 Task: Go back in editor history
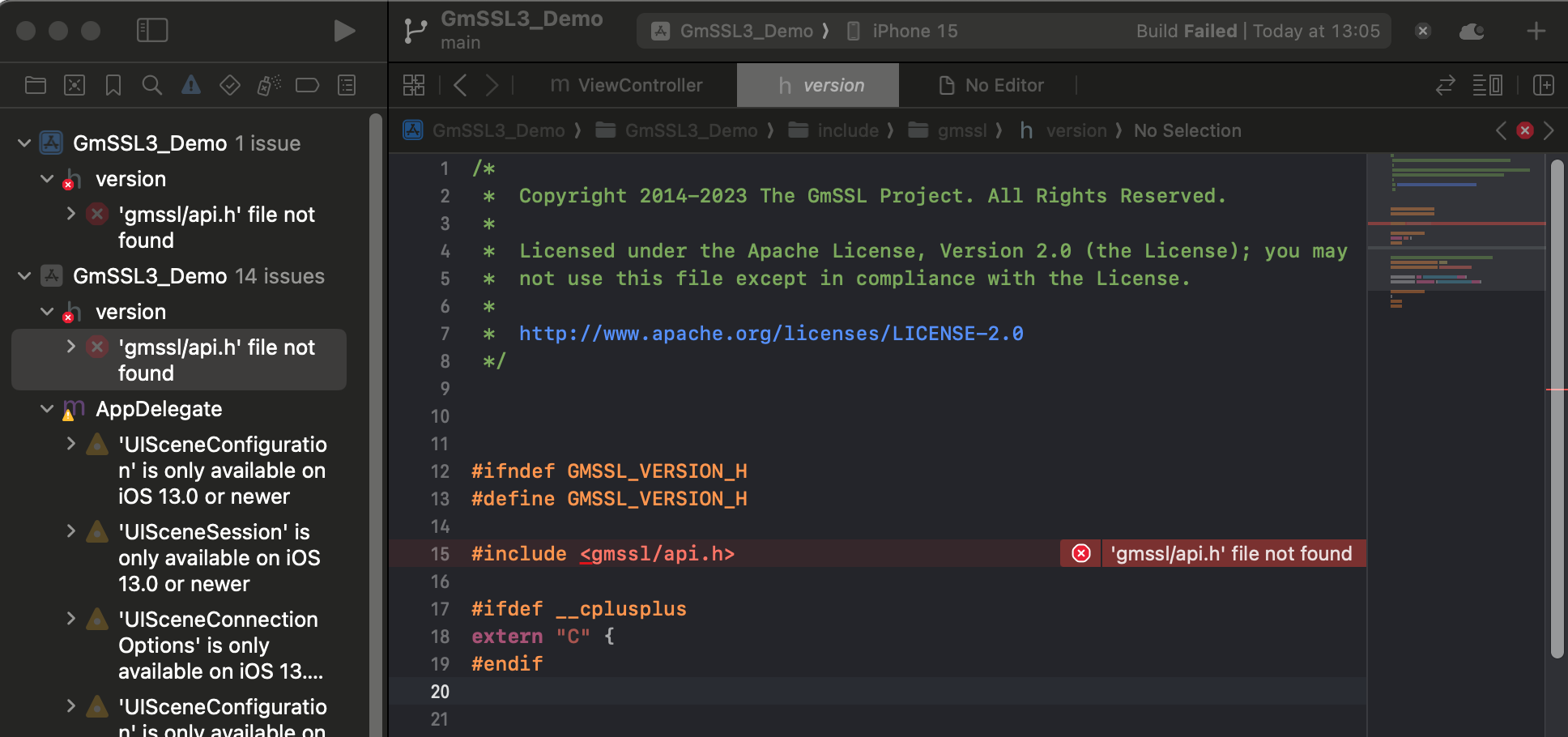click(460, 85)
